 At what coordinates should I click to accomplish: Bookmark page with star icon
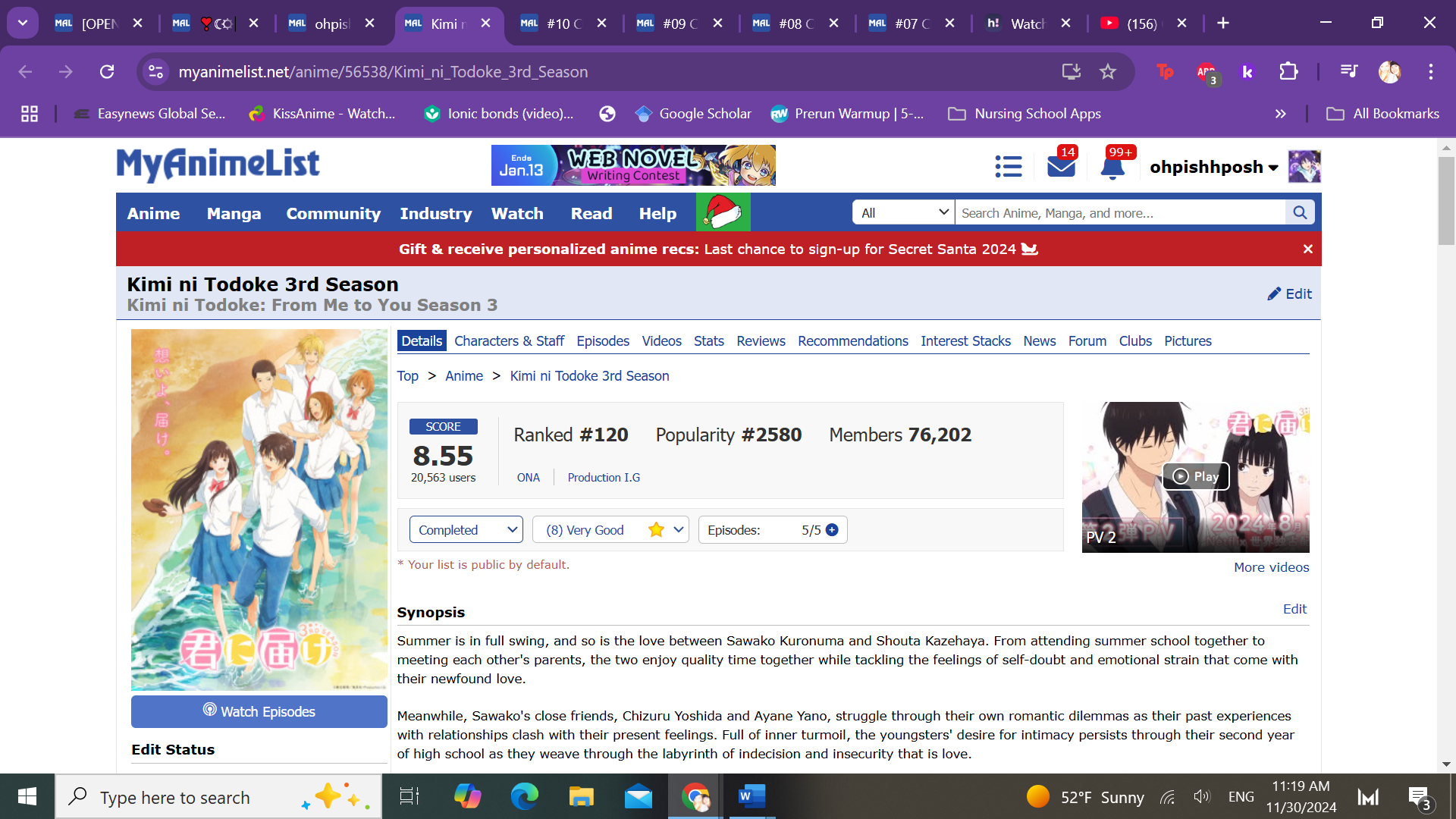tap(1108, 72)
